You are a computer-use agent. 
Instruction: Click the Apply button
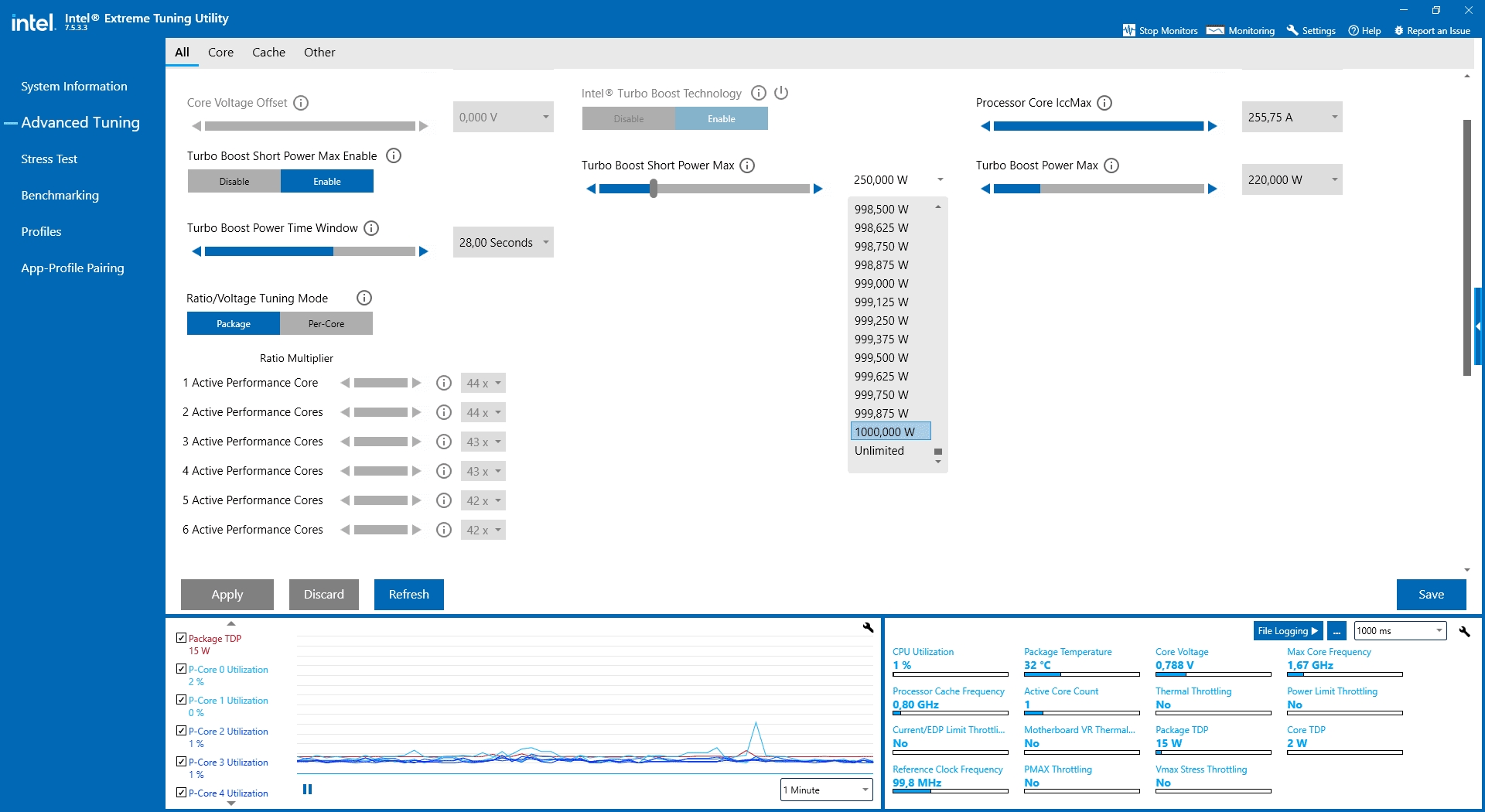pos(227,595)
